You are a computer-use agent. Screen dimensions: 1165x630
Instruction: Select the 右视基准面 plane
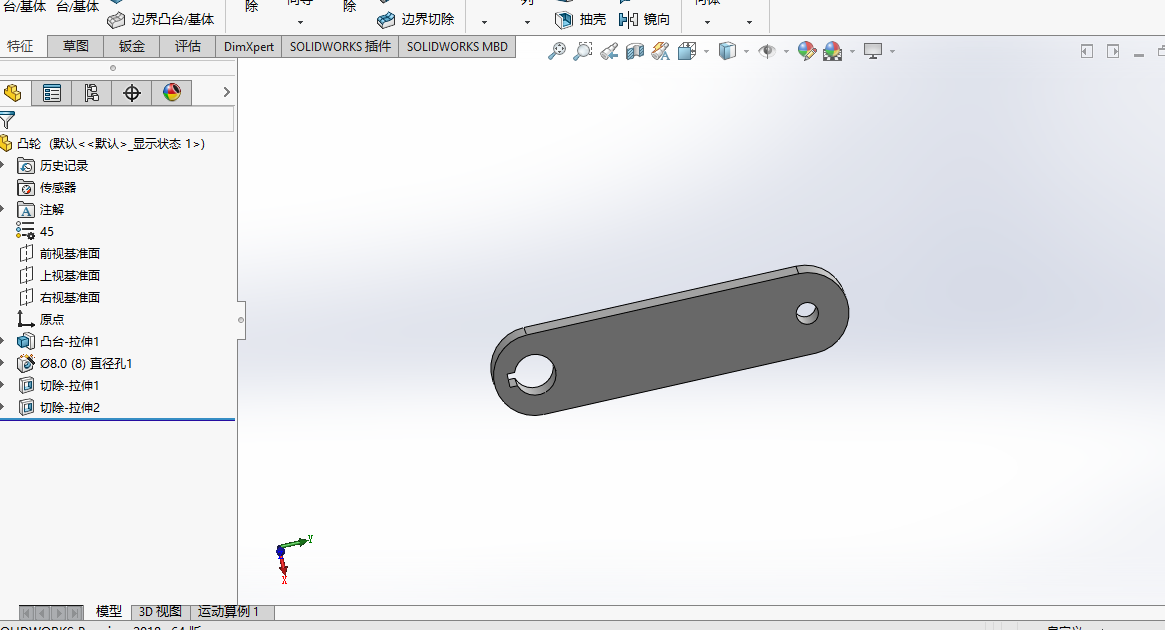[59, 297]
